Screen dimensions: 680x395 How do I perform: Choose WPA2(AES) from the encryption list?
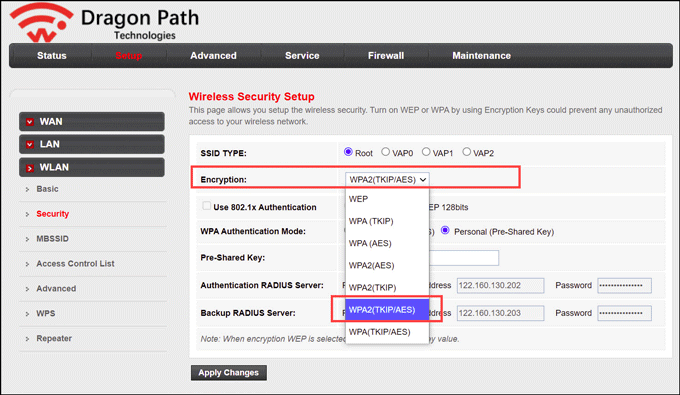pos(387,265)
